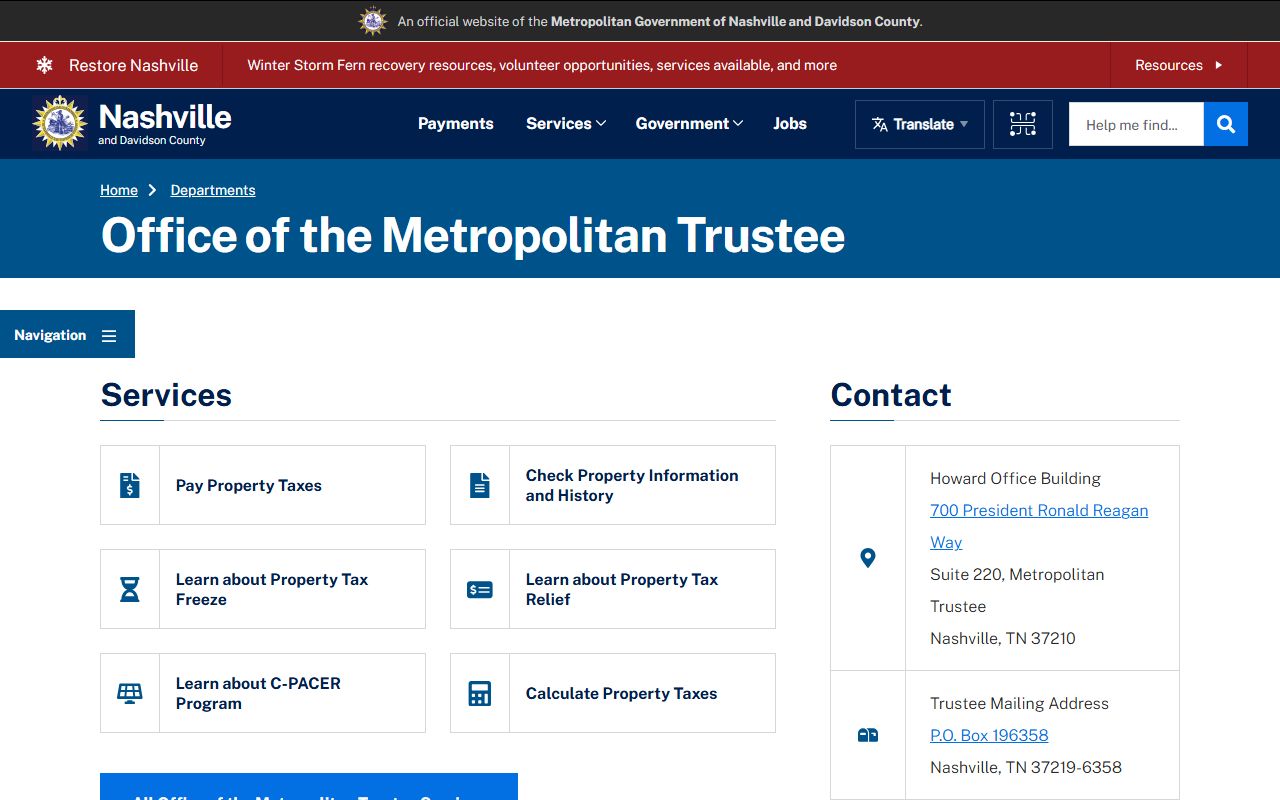Open Check Property Information and History

pyautogui.click(x=613, y=485)
